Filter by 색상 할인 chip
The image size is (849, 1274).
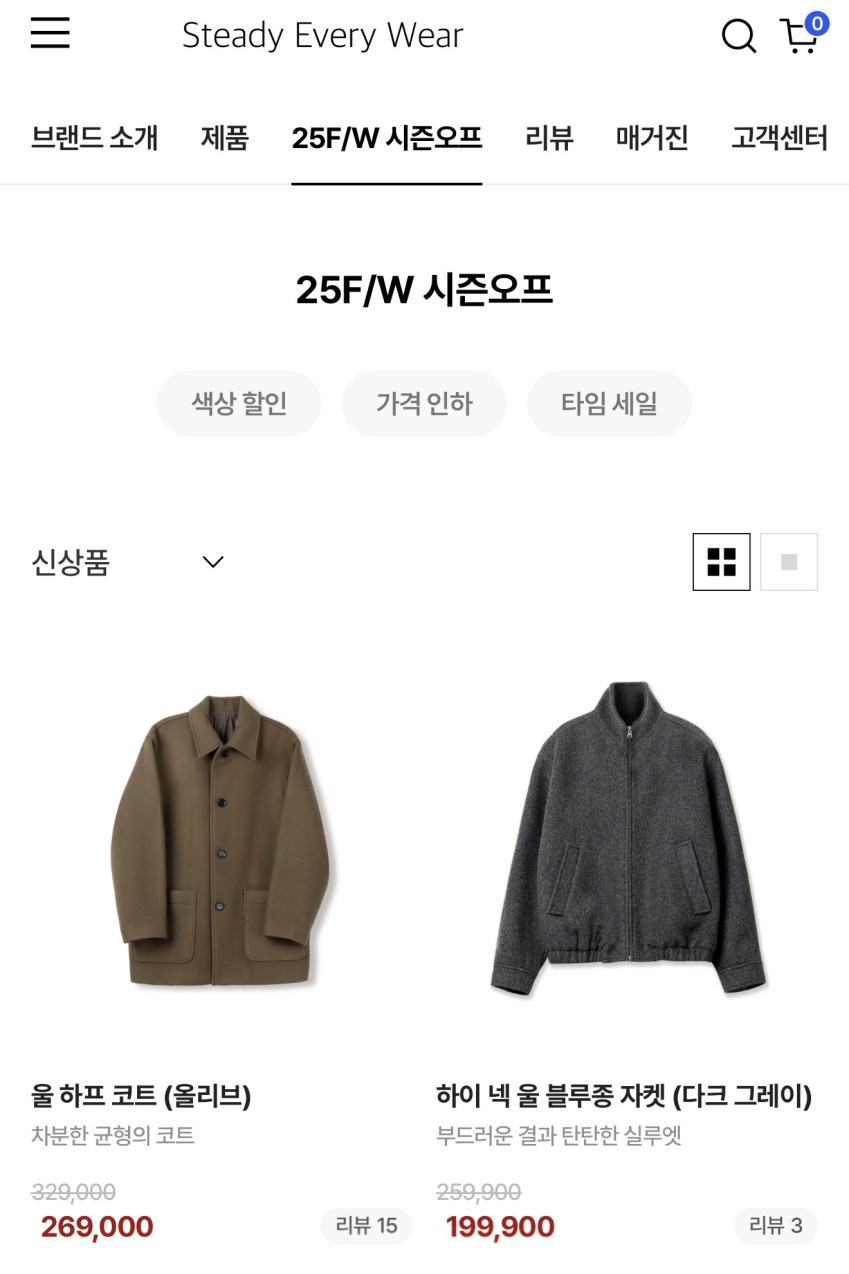click(239, 404)
